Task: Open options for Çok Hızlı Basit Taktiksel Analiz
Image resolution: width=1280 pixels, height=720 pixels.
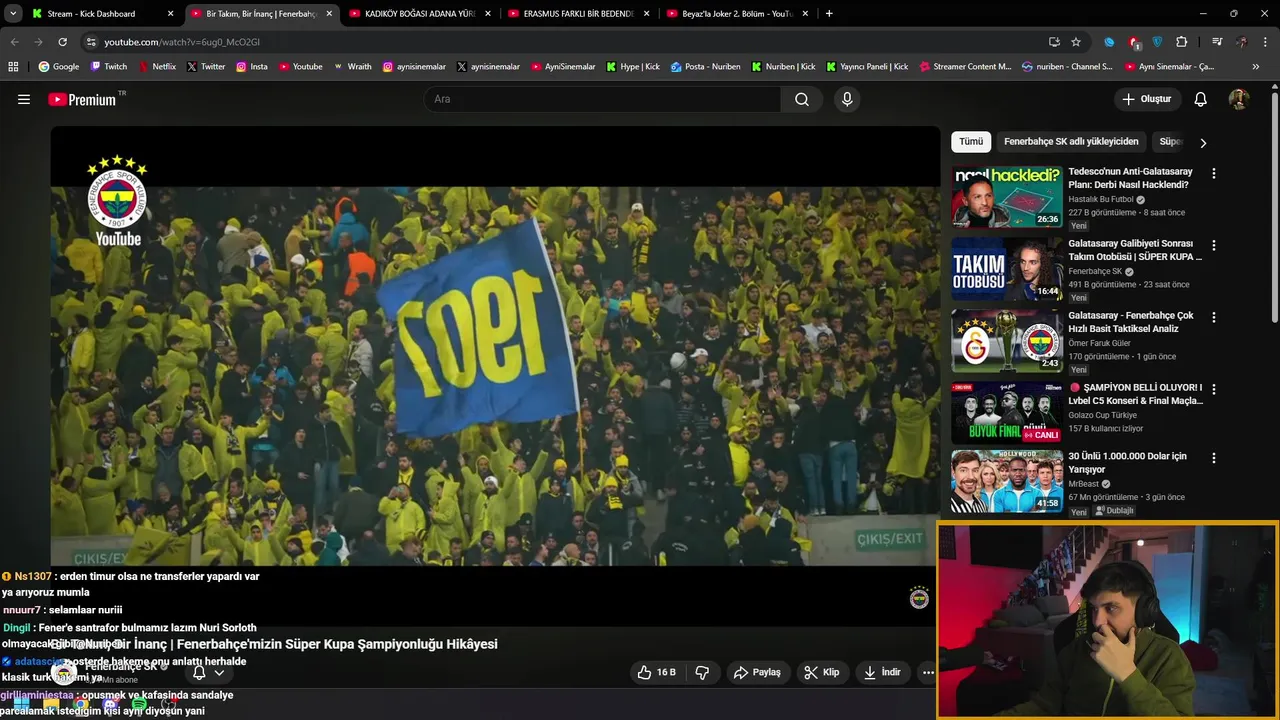Action: [1214, 318]
